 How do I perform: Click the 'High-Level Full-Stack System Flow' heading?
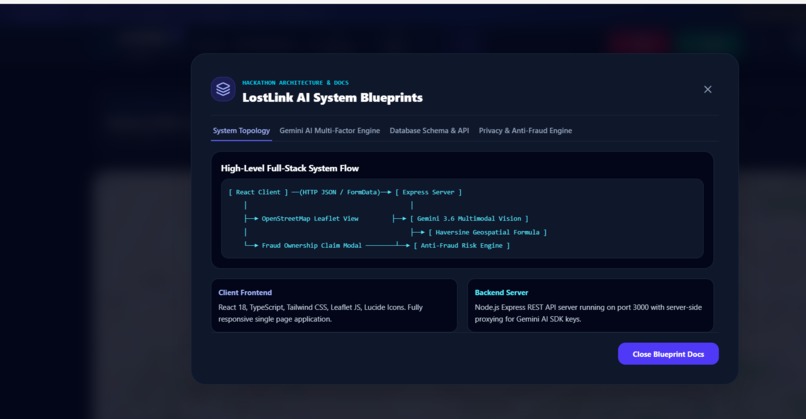click(x=290, y=168)
